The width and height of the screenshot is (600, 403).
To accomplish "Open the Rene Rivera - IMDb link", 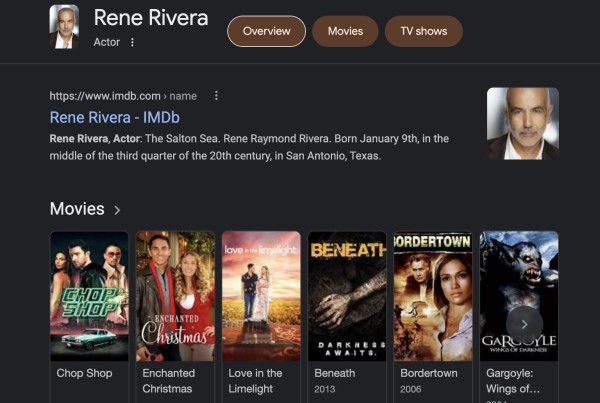I will pyautogui.click(x=115, y=117).
